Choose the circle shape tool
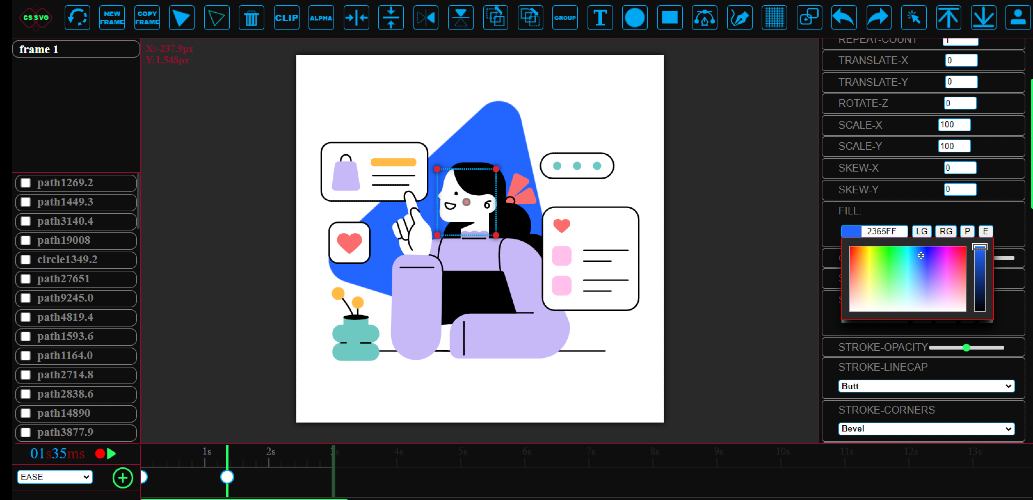This screenshot has height=500, width=1033. [x=635, y=18]
